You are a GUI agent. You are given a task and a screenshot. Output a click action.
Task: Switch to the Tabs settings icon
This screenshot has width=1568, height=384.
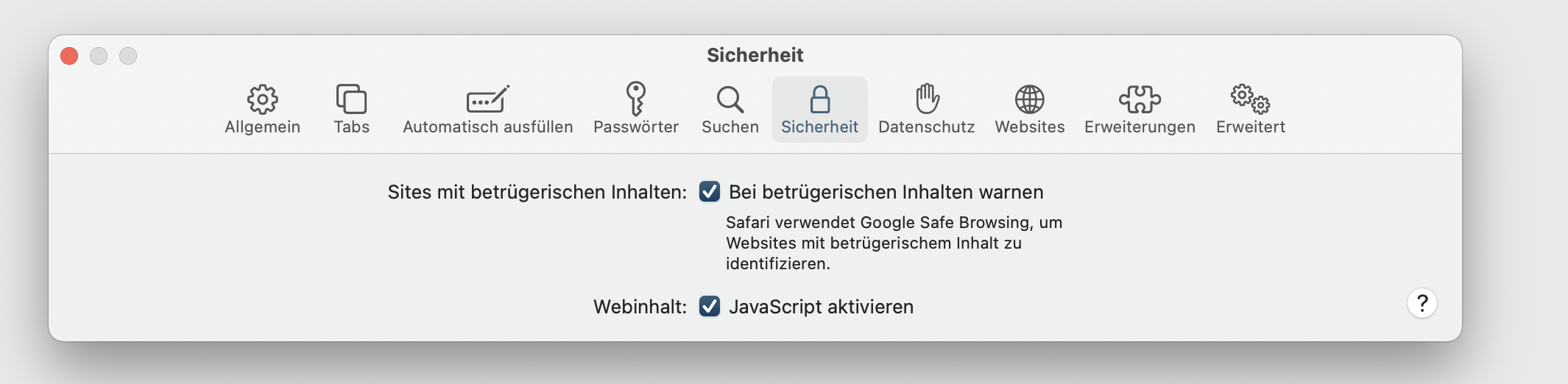coord(351,99)
